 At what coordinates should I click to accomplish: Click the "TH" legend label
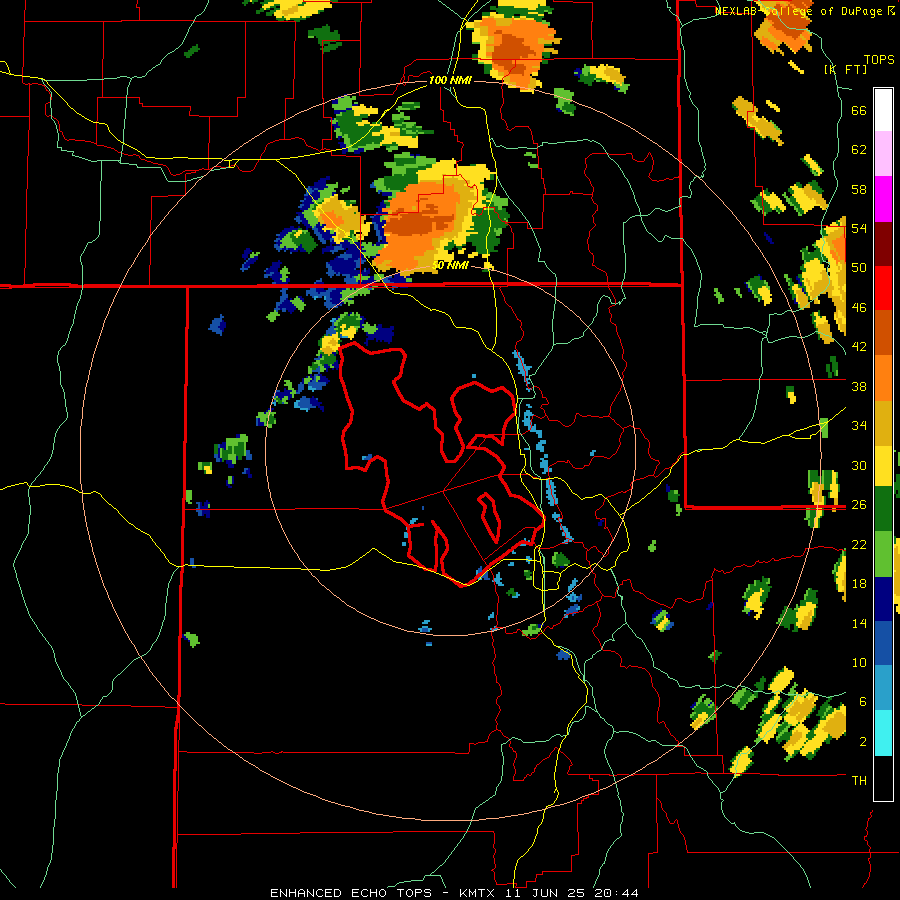click(859, 781)
